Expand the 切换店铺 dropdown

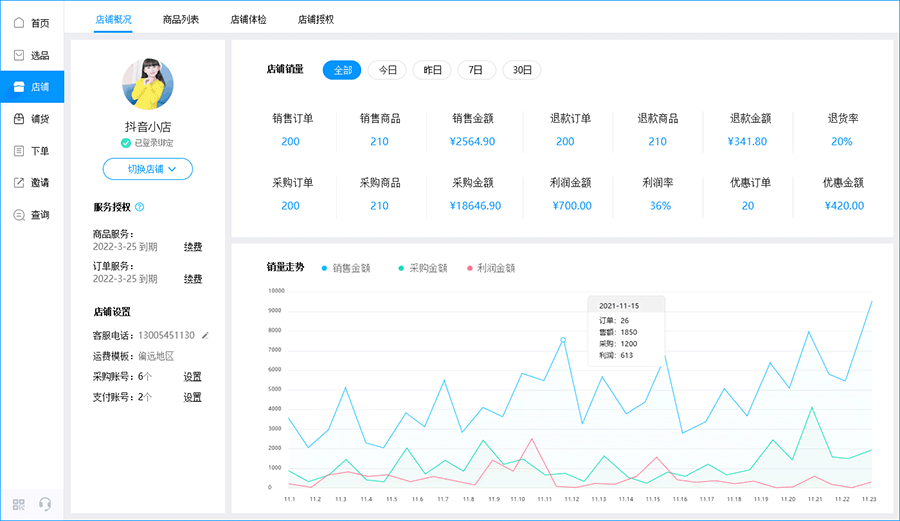148,169
